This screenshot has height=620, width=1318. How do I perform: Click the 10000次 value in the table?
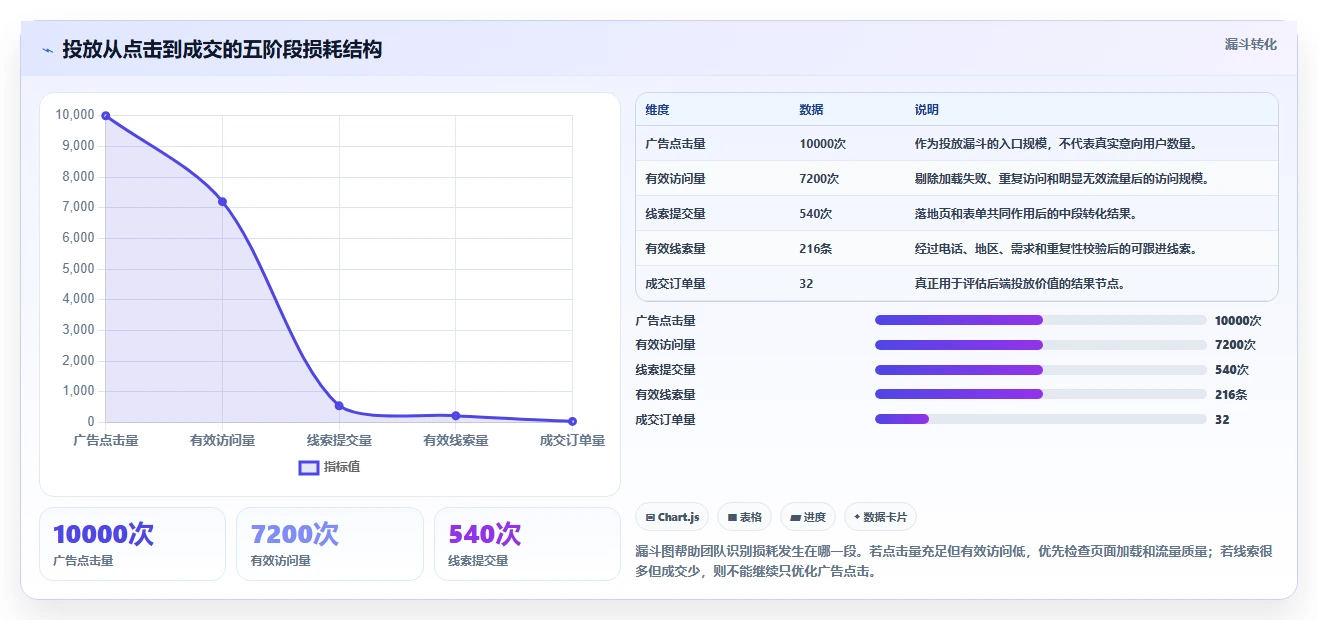click(822, 144)
